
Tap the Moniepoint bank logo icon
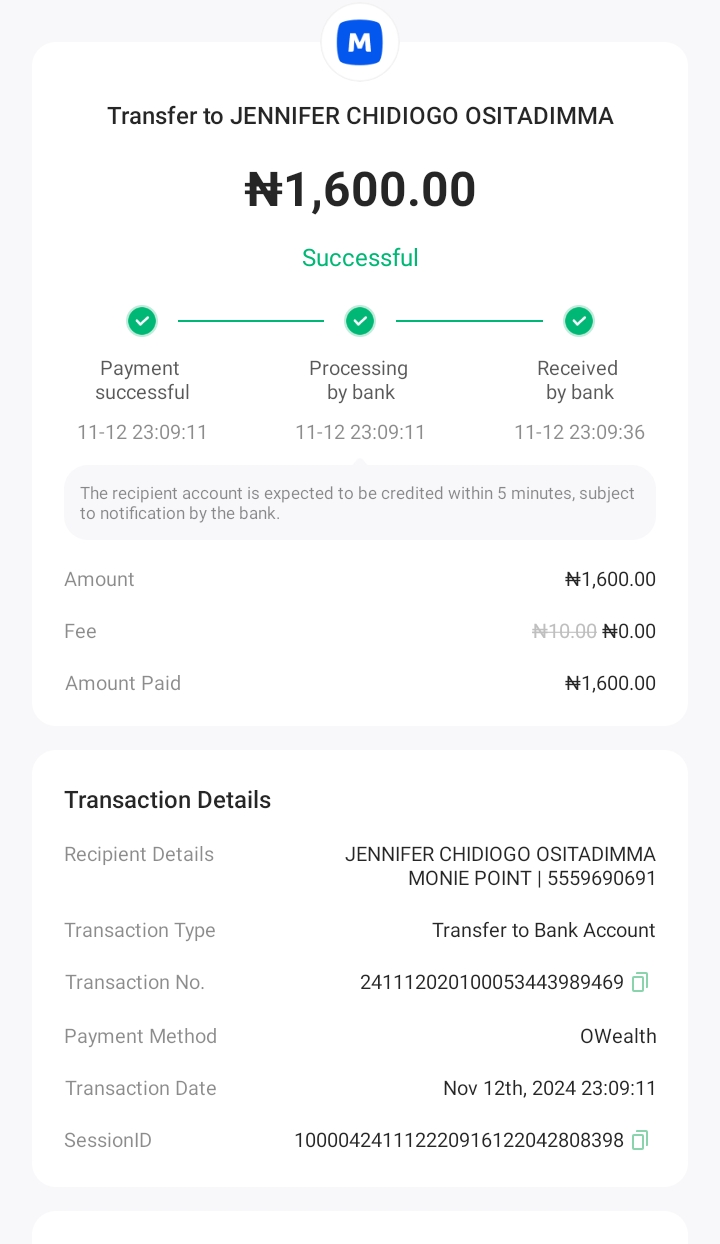pos(360,43)
